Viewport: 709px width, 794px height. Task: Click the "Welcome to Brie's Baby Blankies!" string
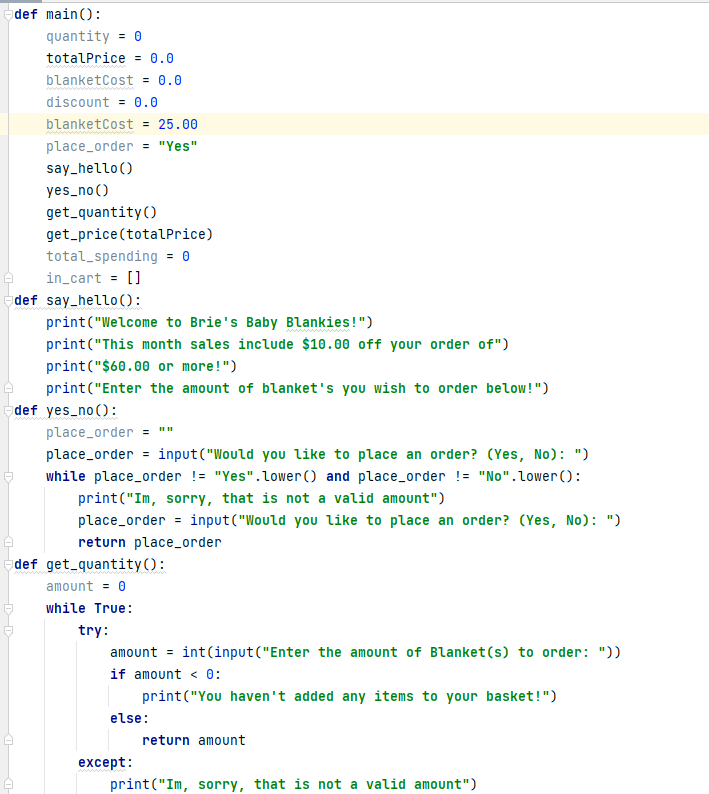[229, 323]
